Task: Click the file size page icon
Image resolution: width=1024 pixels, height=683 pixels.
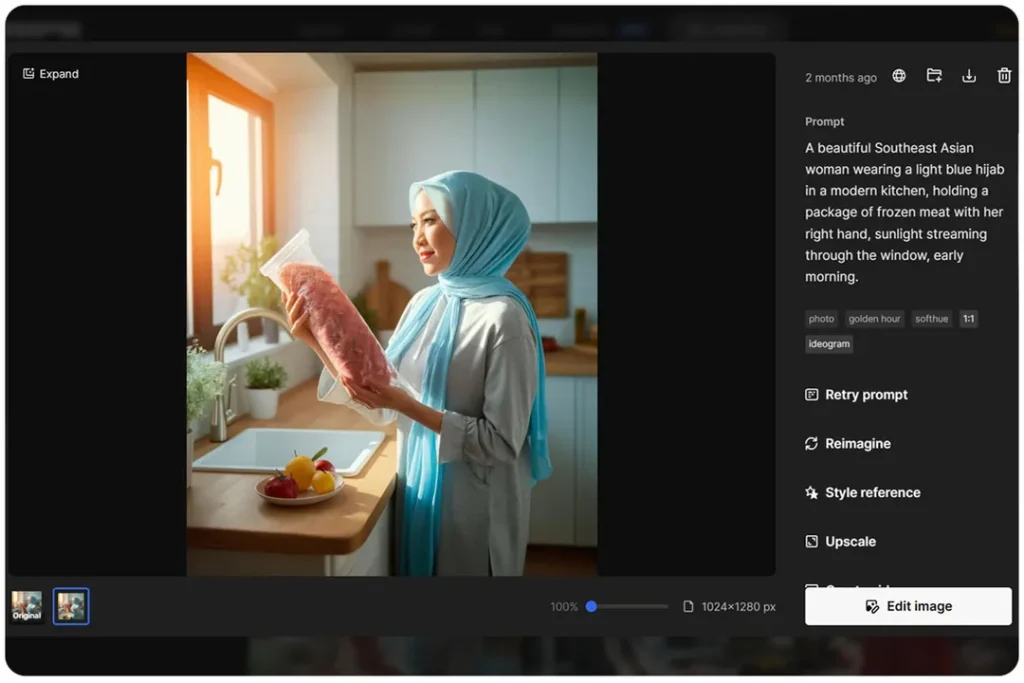Action: (688, 607)
